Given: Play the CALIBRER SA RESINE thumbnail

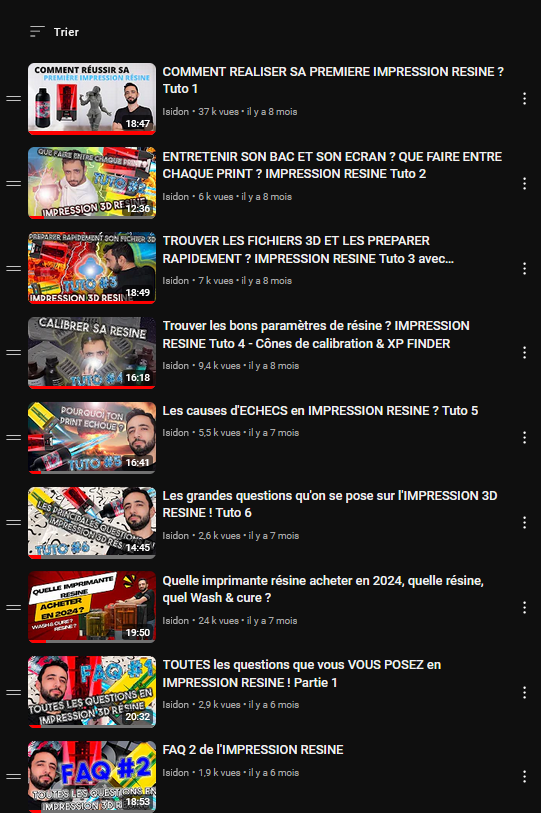Looking at the screenshot, I should [92, 353].
